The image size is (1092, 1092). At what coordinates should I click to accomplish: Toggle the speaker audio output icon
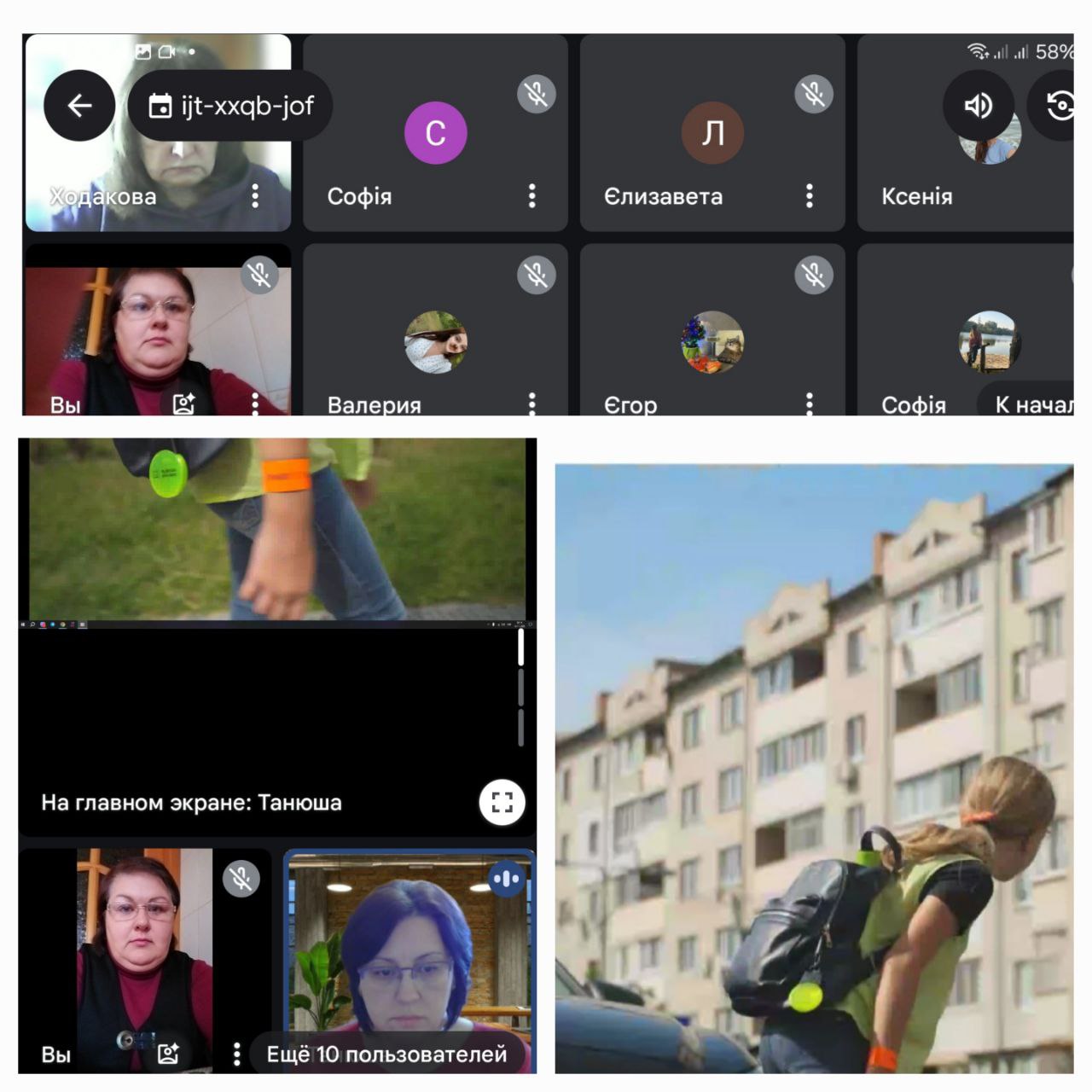pyautogui.click(x=978, y=106)
